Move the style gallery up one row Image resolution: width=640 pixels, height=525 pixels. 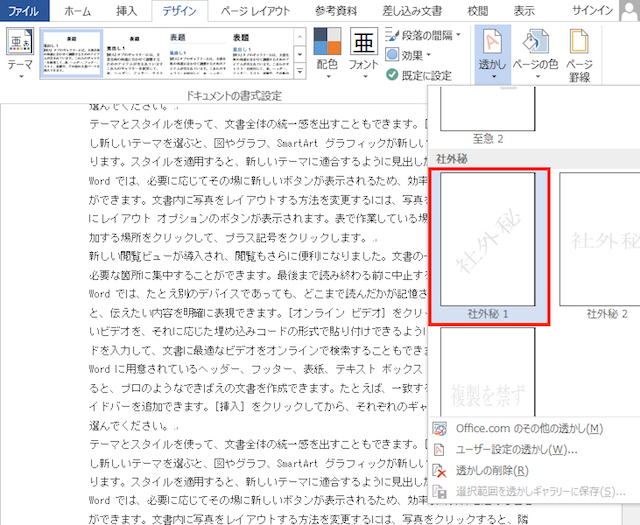tap(300, 36)
